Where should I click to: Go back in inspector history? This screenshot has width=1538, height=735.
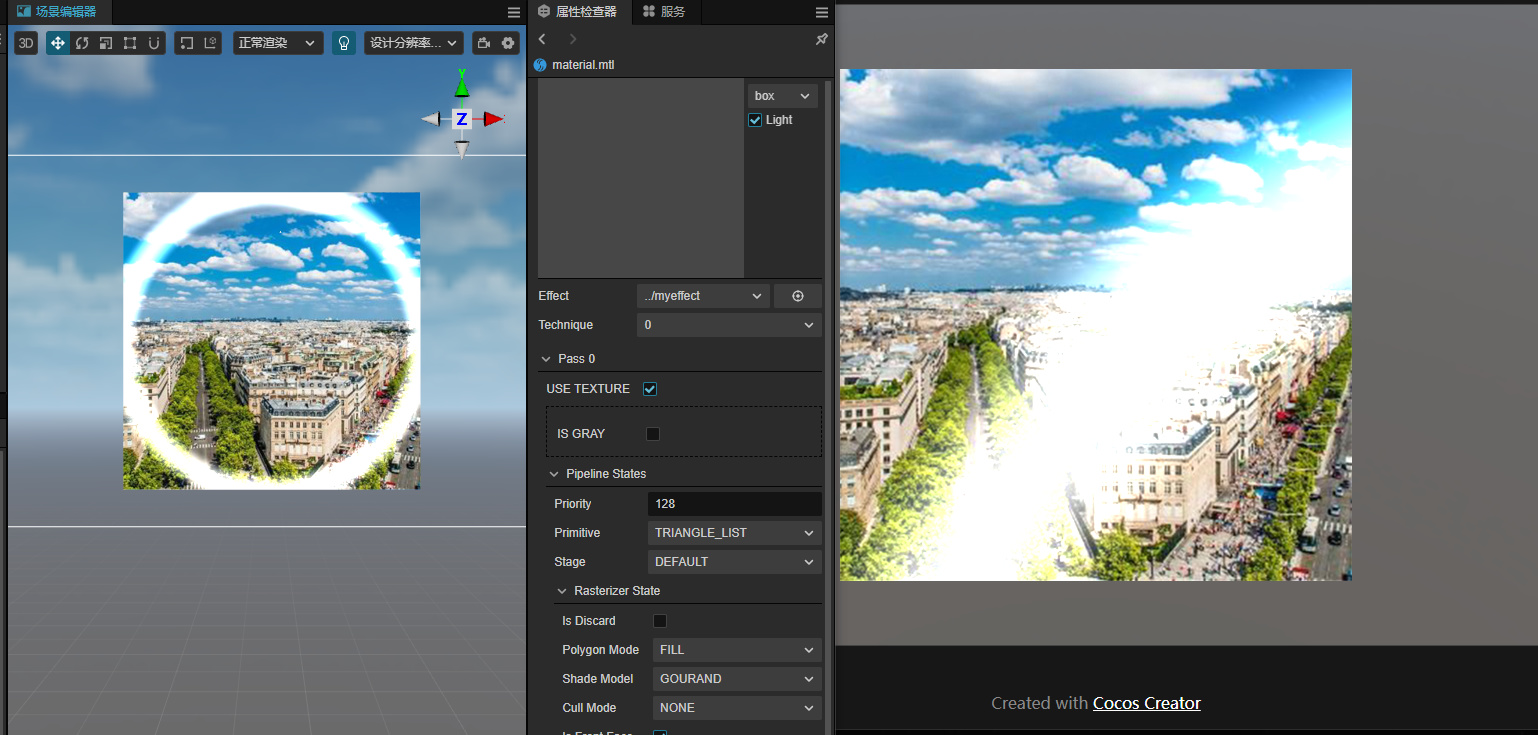(542, 39)
